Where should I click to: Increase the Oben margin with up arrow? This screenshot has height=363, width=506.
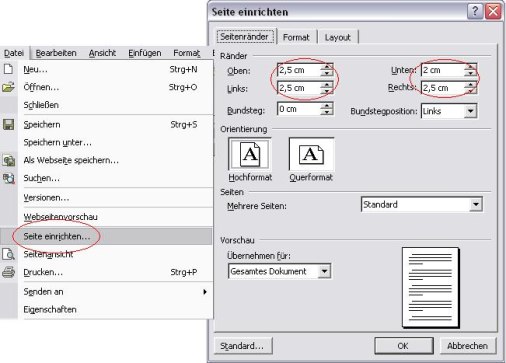click(x=327, y=67)
